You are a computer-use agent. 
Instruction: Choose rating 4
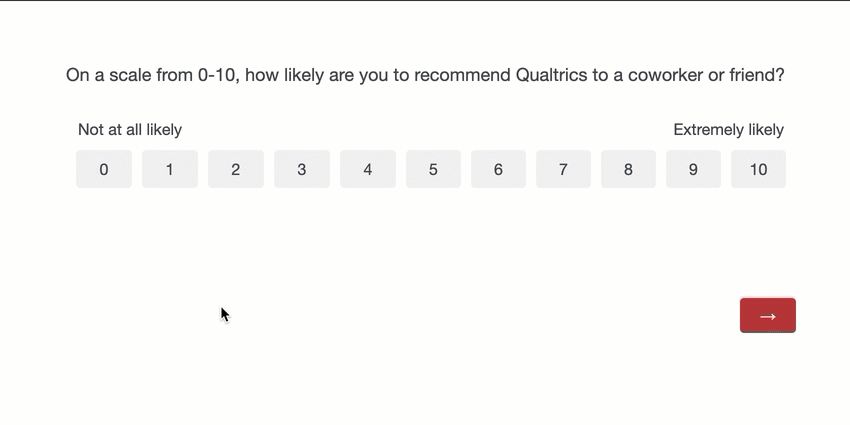[x=368, y=169]
